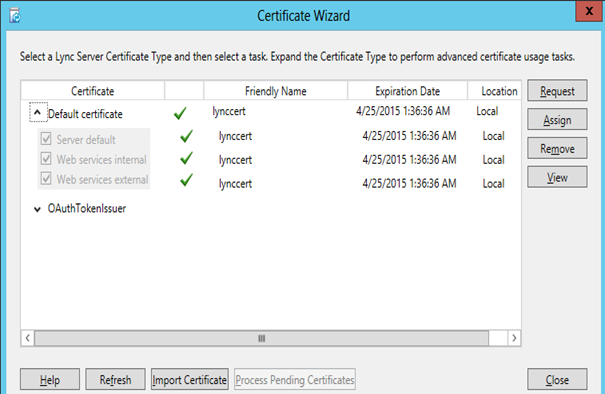Click the Expiration Date column header
Screen dimensions: 605x394
coord(407,91)
